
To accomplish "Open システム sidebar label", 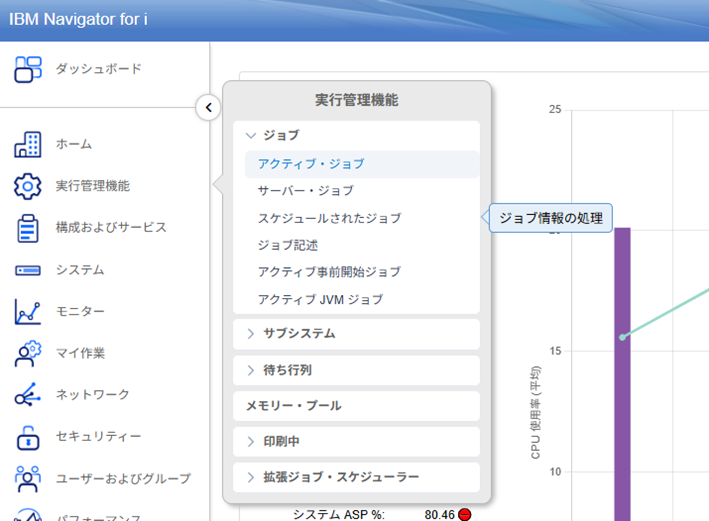I will (80, 270).
